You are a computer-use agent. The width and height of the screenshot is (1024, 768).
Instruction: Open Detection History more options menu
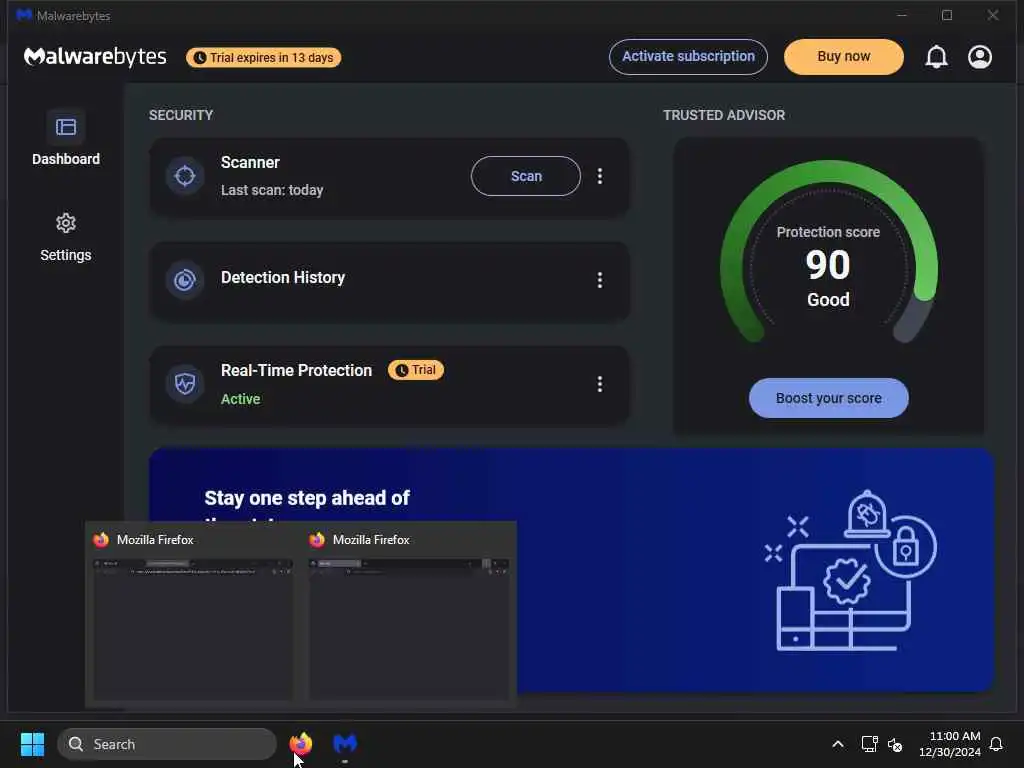coord(600,280)
